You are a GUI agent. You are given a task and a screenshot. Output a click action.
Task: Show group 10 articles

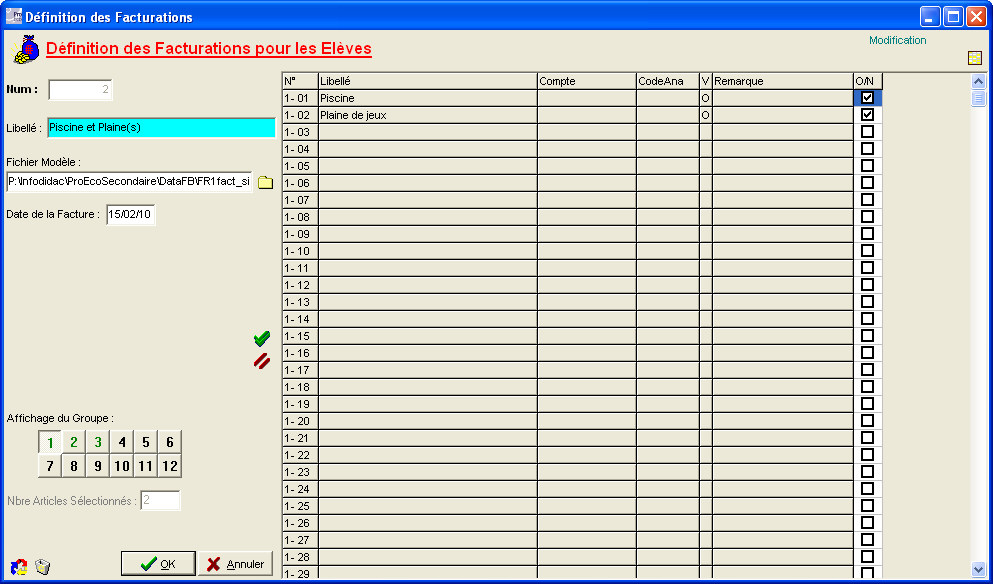click(x=122, y=466)
